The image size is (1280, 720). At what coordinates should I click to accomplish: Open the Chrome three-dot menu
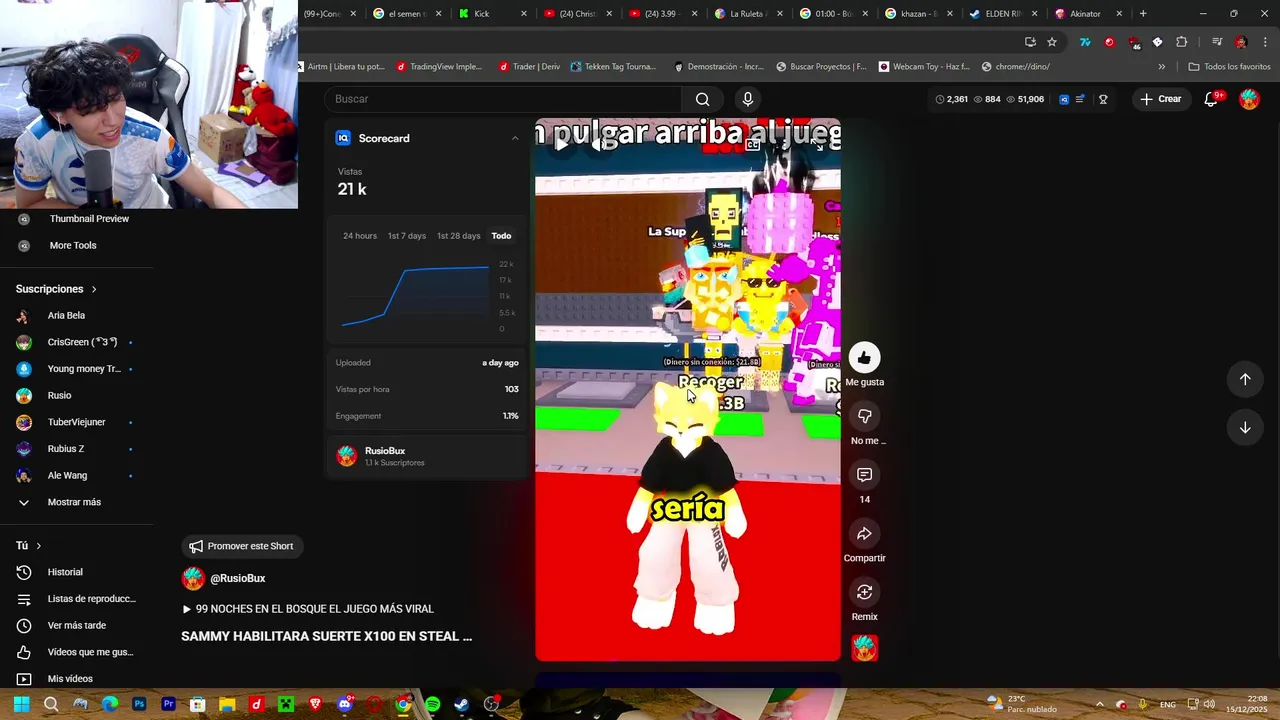tap(1264, 42)
